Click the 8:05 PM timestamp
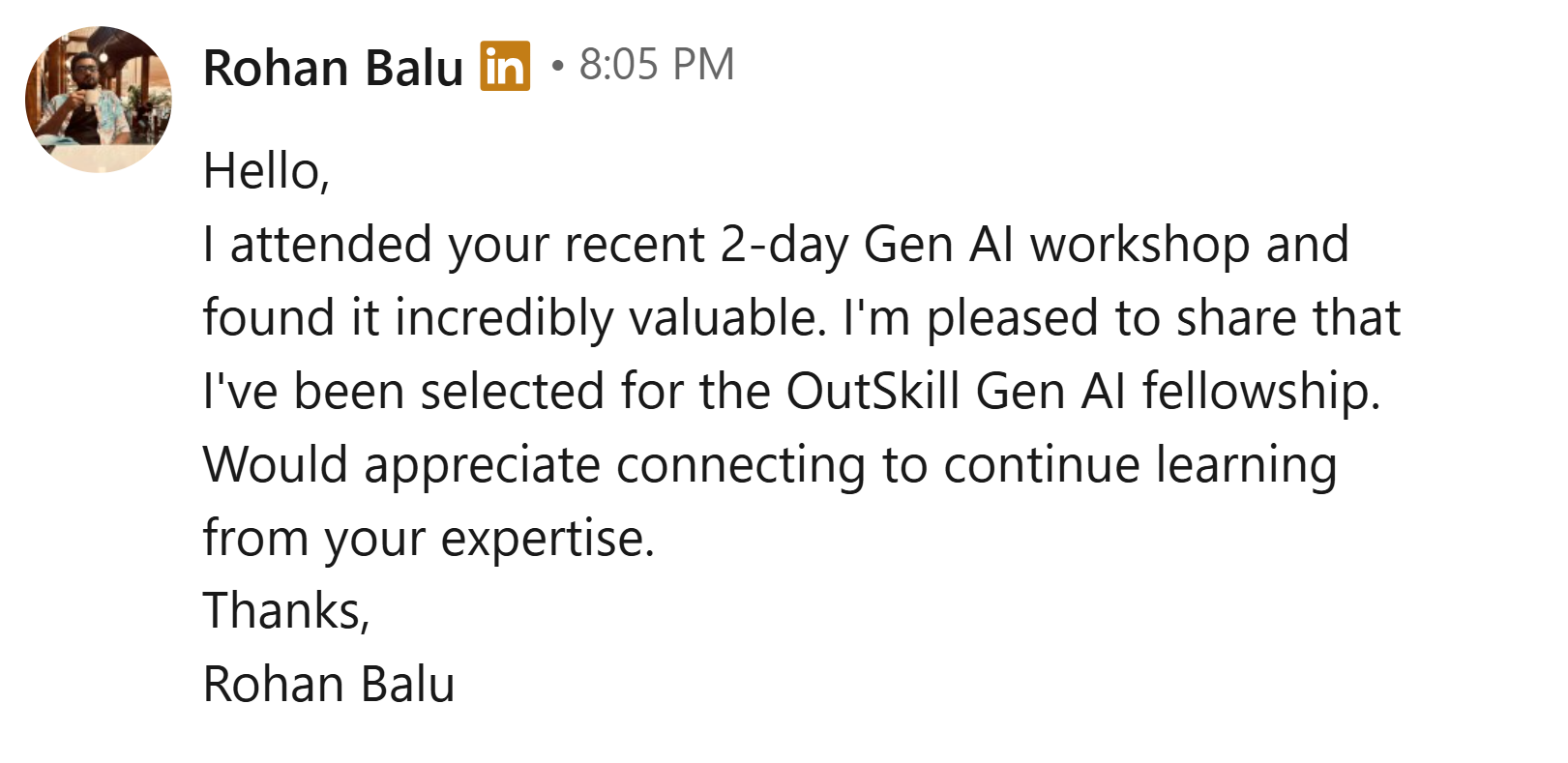This screenshot has width=1568, height=763. click(x=657, y=65)
